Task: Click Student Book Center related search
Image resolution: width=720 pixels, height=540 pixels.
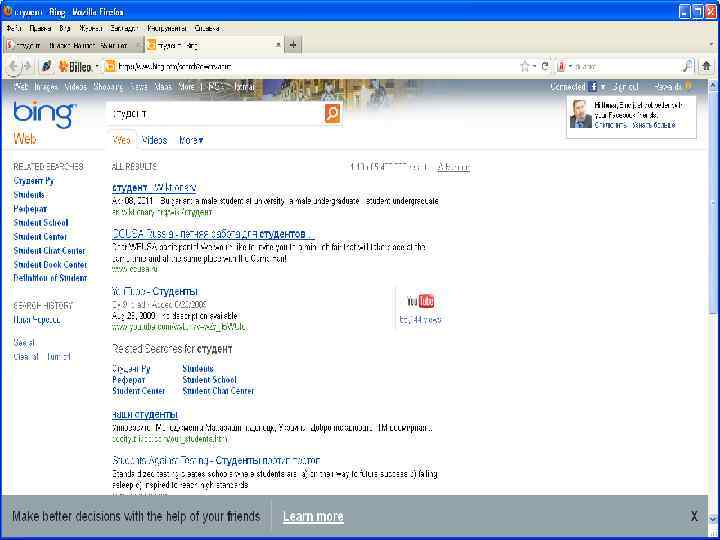Action: coord(50,264)
